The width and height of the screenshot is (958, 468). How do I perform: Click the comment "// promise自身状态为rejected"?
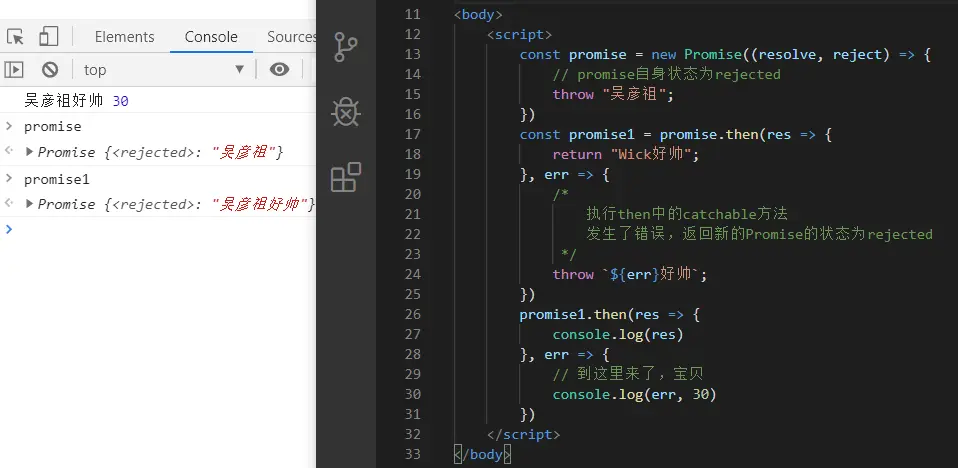tap(667, 75)
